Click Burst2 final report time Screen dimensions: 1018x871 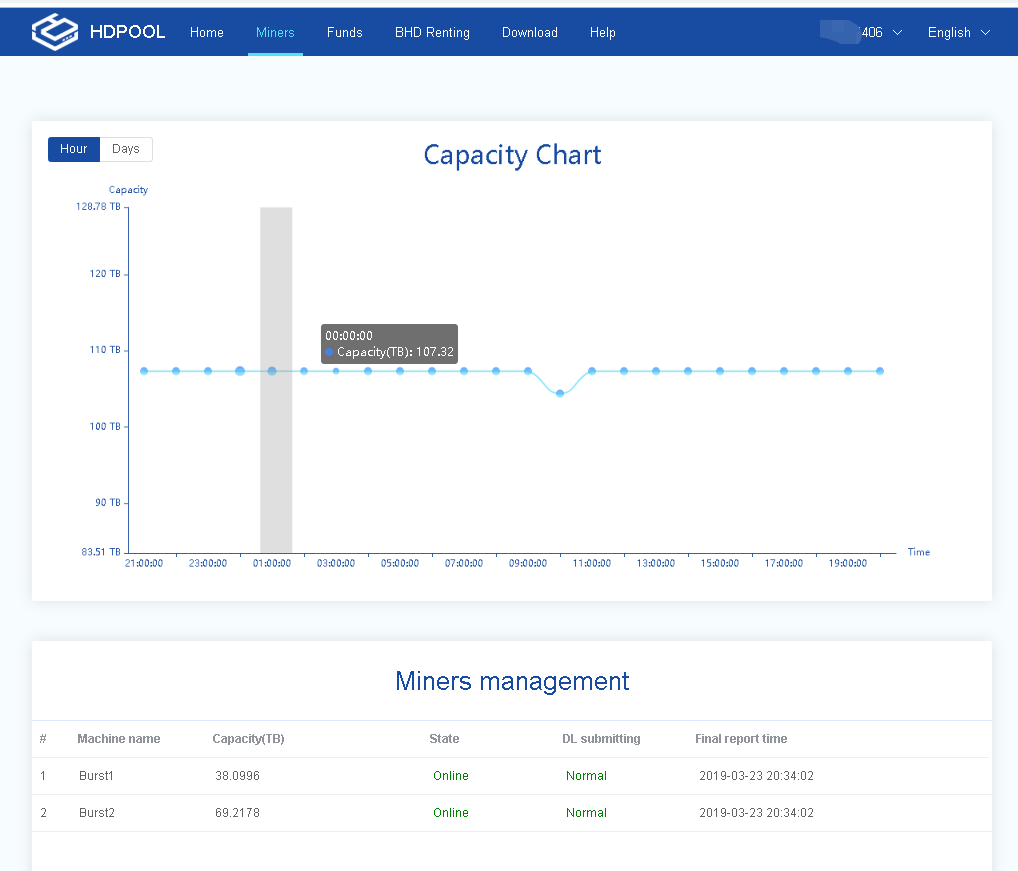point(756,813)
